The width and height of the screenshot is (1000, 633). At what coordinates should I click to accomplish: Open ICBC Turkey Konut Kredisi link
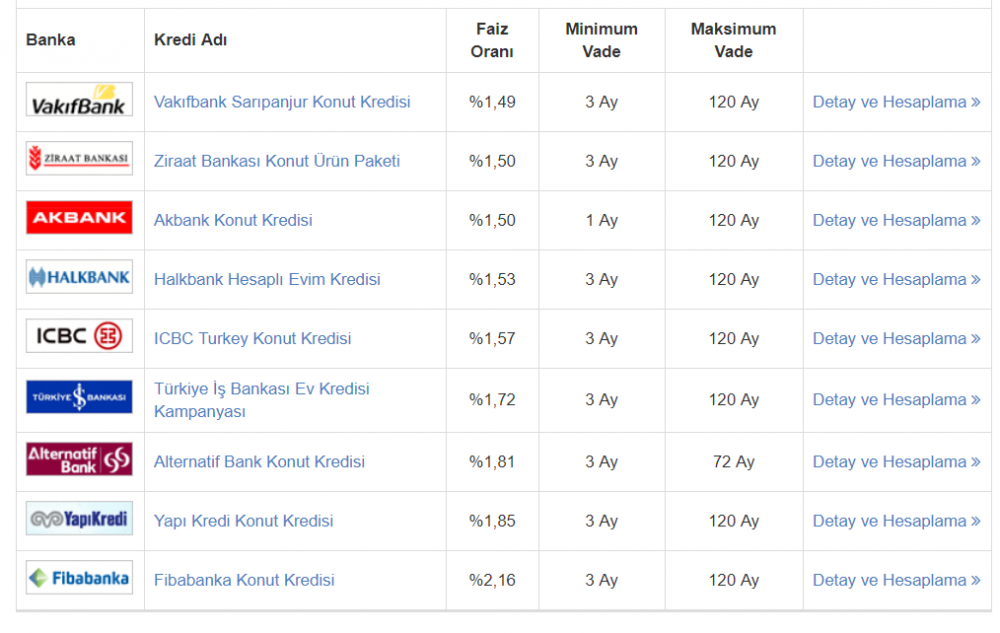click(x=253, y=338)
